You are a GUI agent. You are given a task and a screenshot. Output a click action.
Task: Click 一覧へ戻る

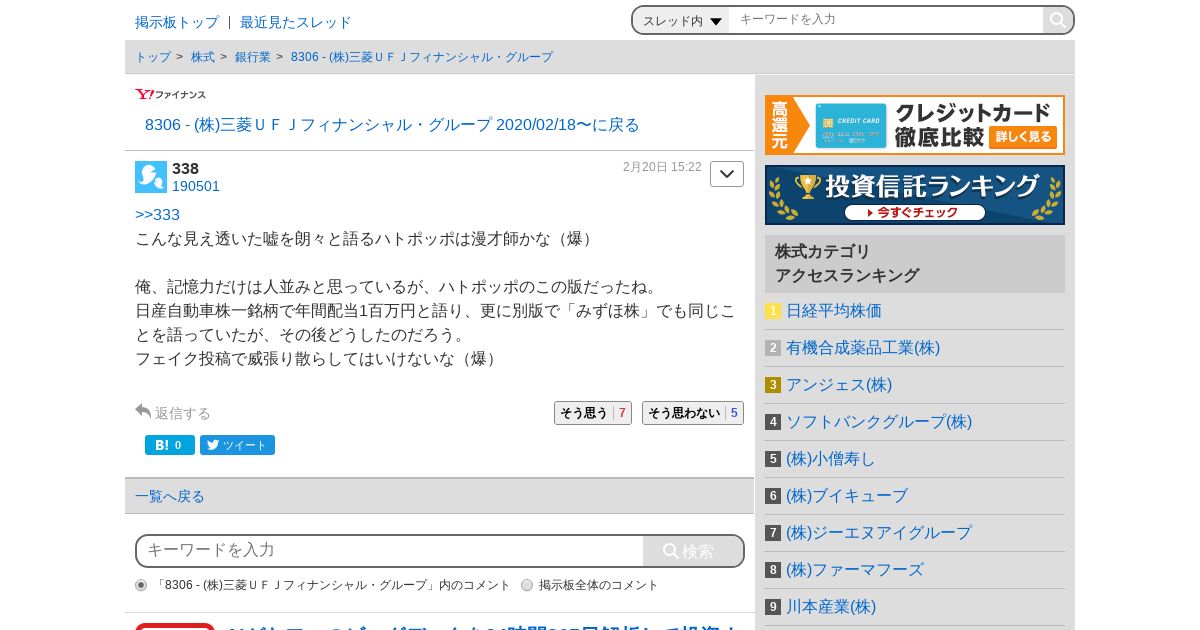tap(170, 496)
